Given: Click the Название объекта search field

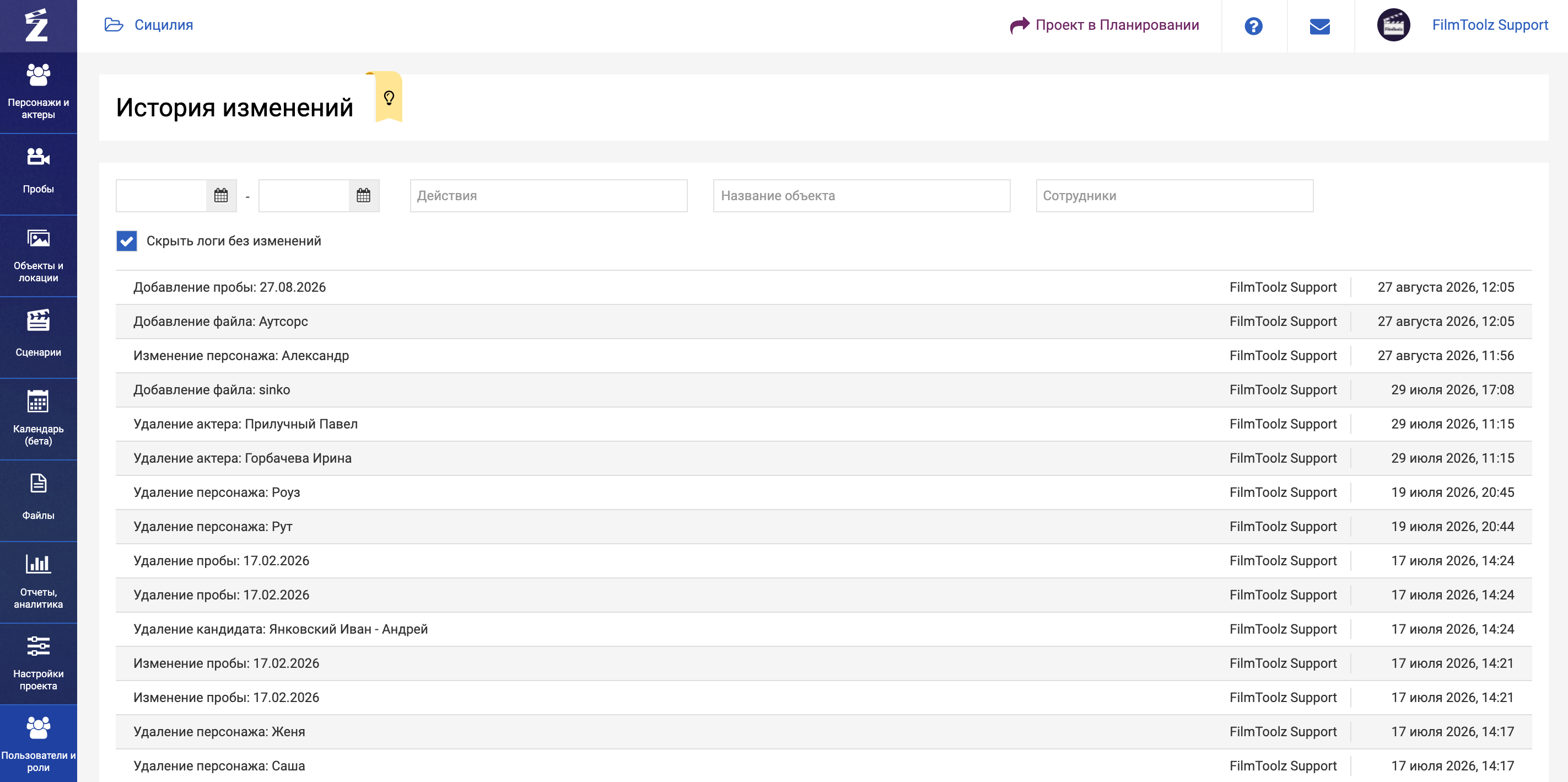Looking at the screenshot, I should pyautogui.click(x=861, y=195).
